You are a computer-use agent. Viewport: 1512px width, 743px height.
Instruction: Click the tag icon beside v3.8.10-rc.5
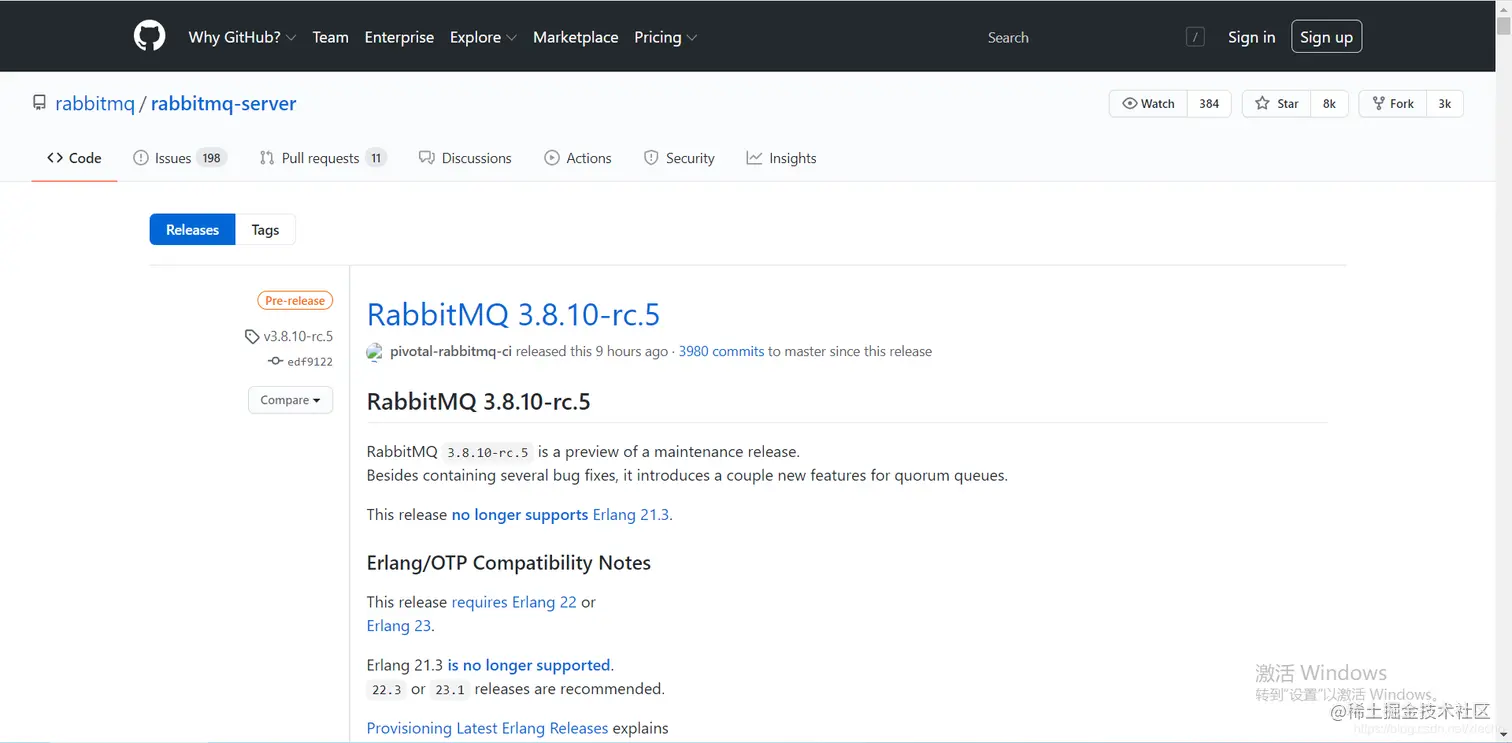[252, 337]
